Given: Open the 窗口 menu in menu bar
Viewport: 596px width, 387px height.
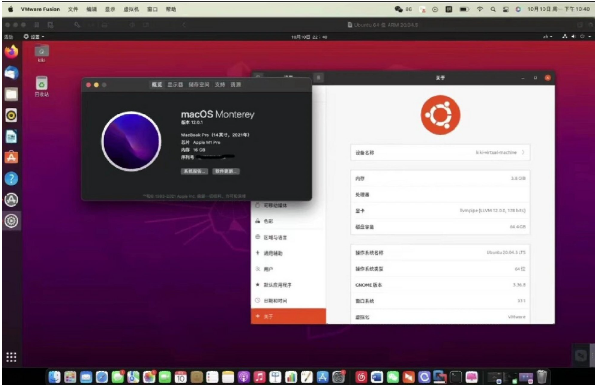Looking at the screenshot, I should coord(152,9).
